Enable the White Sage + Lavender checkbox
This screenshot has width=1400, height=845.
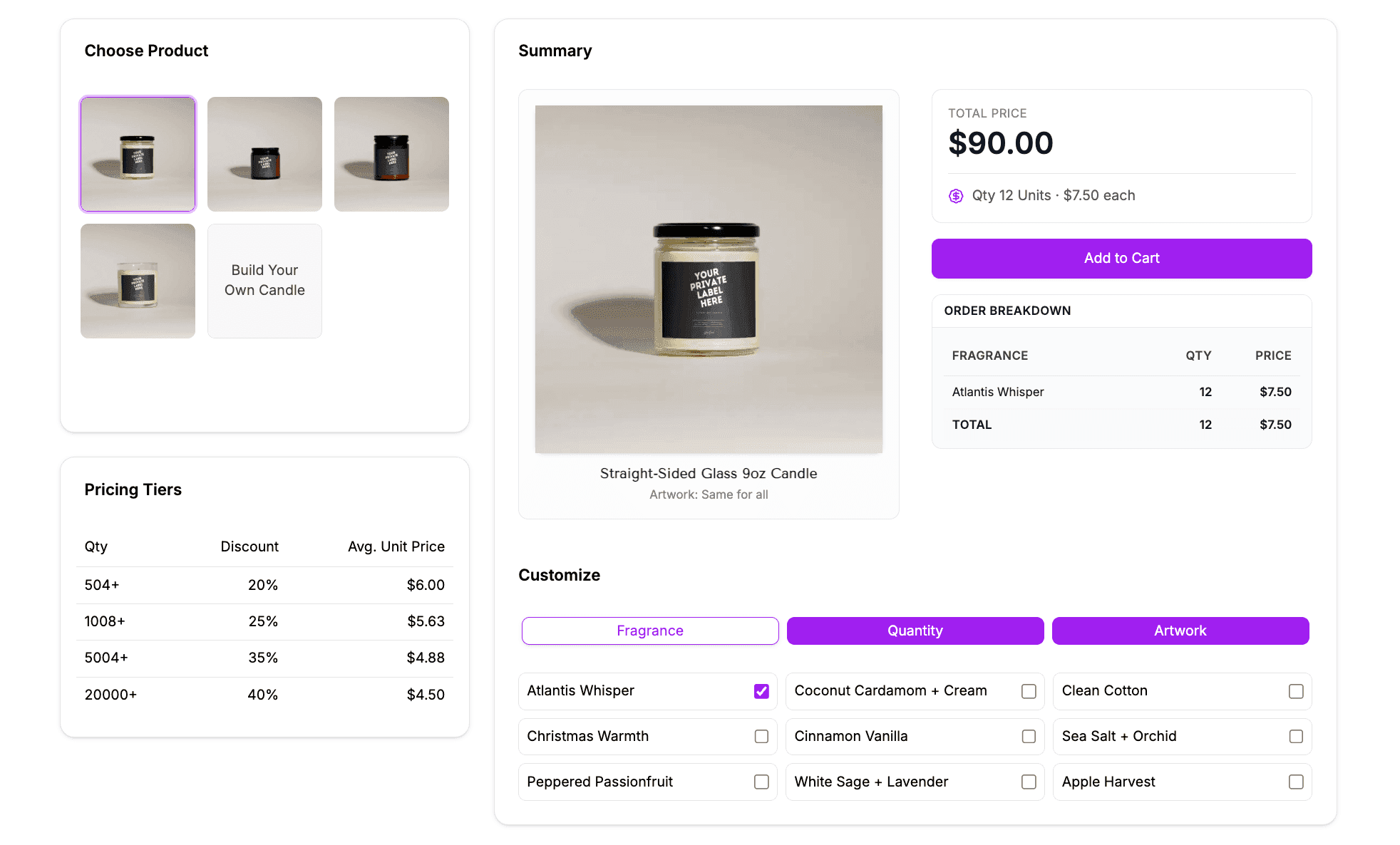pyautogui.click(x=1029, y=782)
